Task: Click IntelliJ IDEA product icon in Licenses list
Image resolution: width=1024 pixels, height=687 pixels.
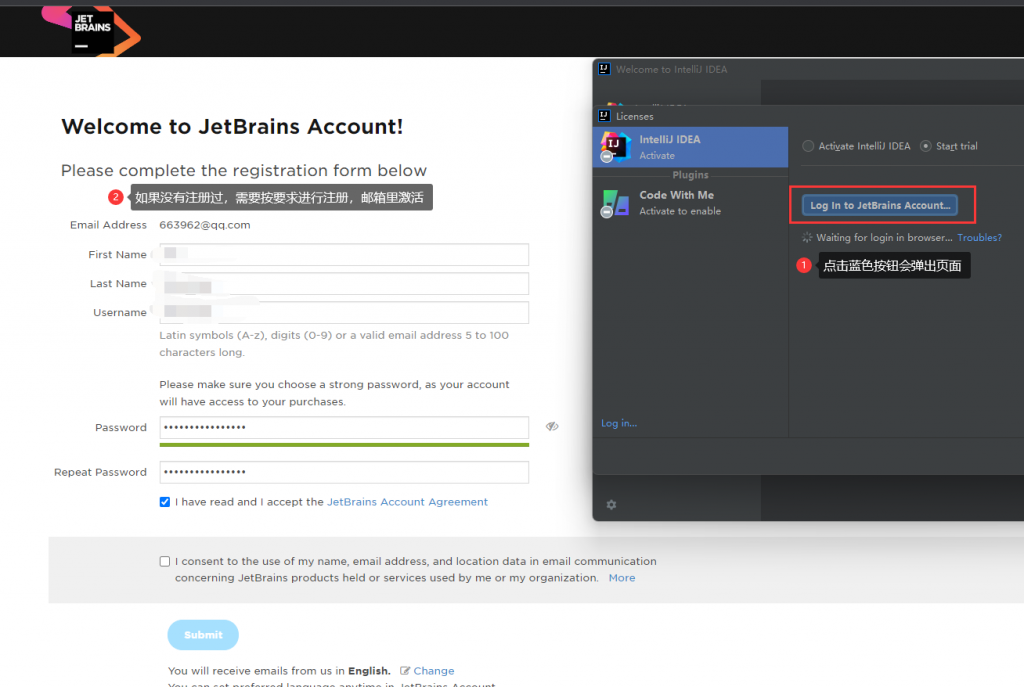Action: point(615,147)
